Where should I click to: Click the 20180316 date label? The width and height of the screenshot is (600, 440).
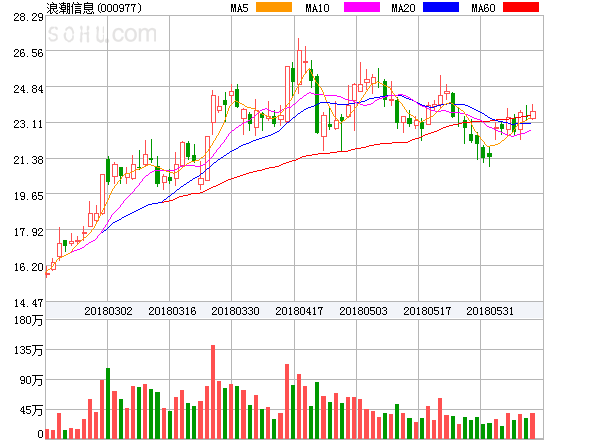click(x=172, y=311)
